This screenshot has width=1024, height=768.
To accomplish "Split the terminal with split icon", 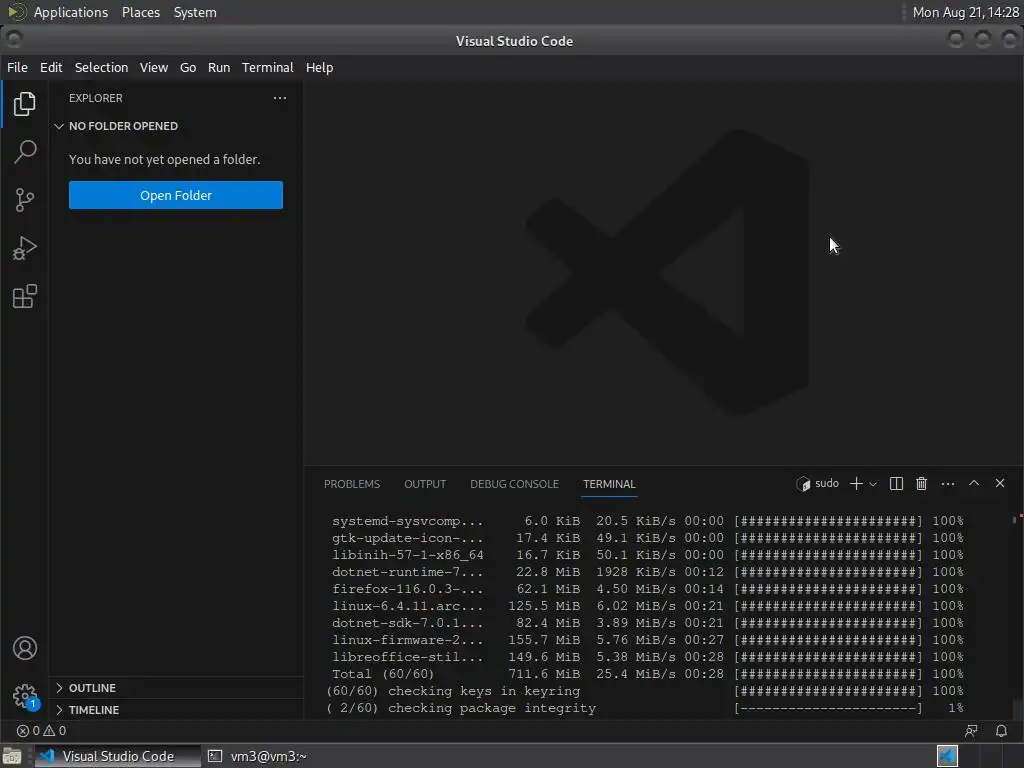I will pos(896,483).
